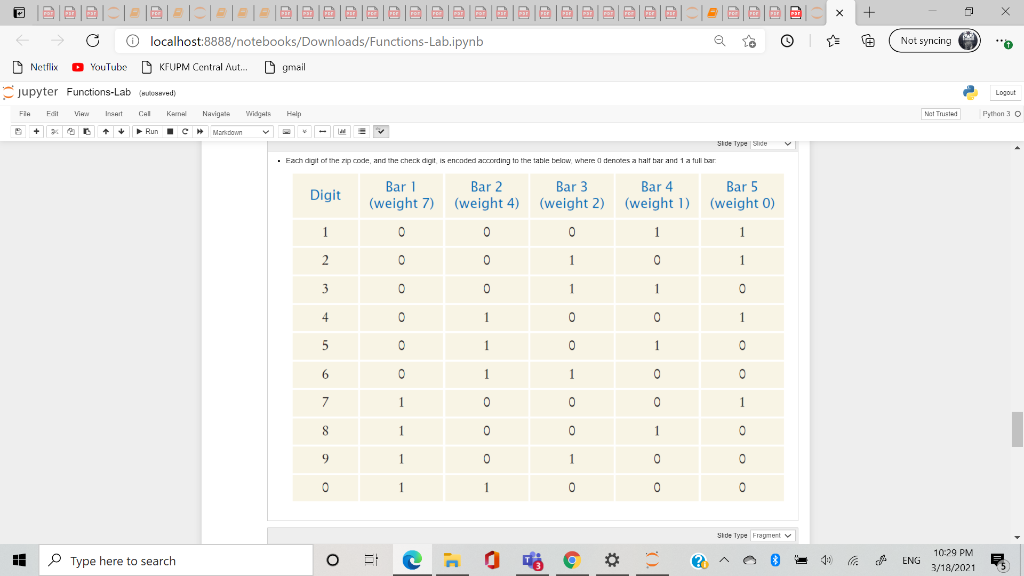Move selected cell down arrow
The image size is (1024, 576).
click(121, 131)
